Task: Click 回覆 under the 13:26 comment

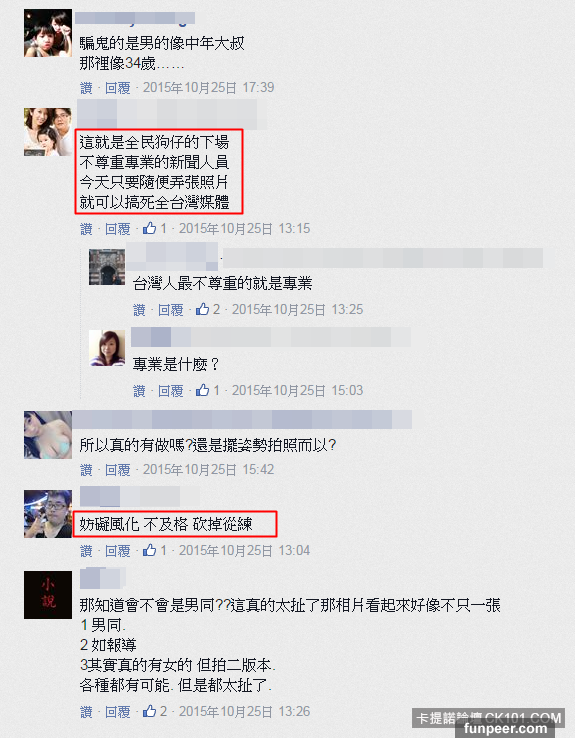Action: pos(118,712)
